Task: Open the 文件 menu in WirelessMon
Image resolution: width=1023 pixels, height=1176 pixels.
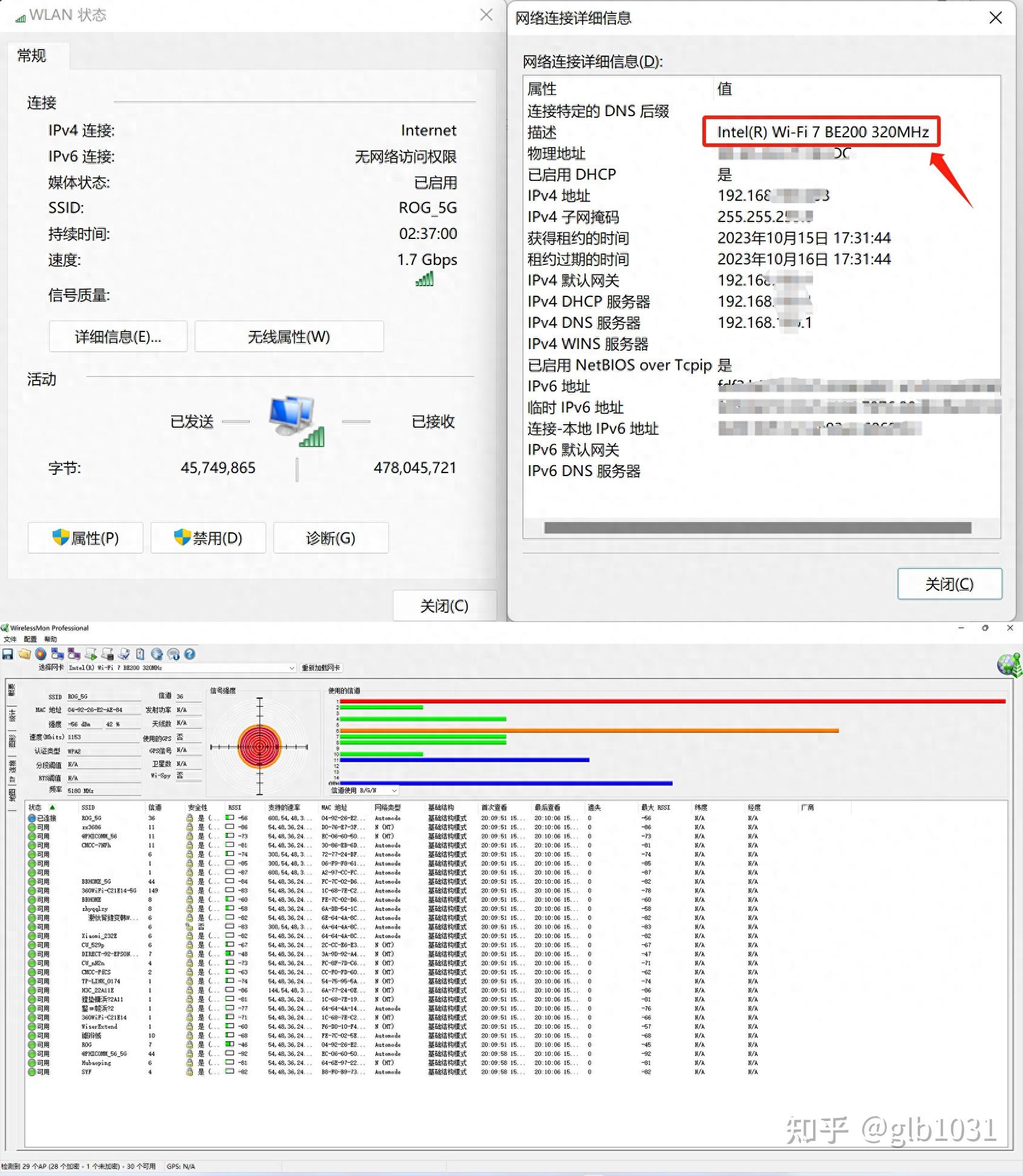Action: pos(10,639)
